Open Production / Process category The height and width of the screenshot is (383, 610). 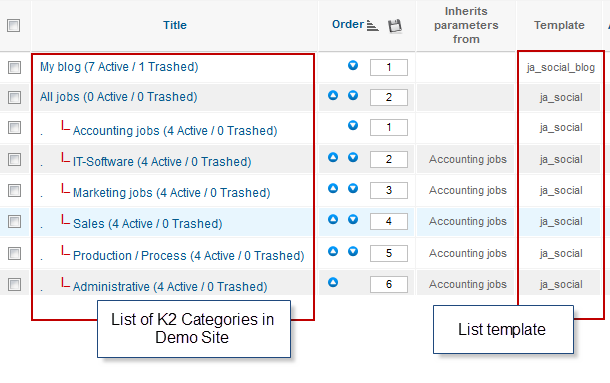coord(189,256)
